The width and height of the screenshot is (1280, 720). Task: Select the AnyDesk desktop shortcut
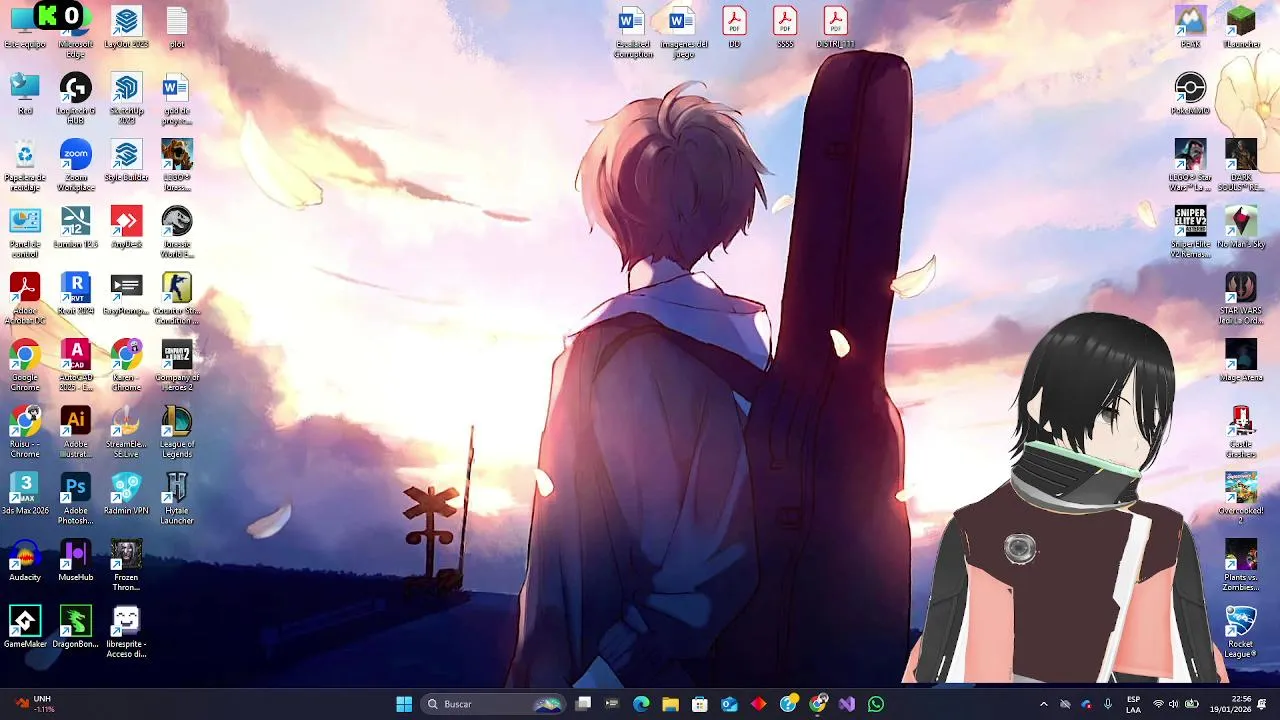[x=126, y=227]
